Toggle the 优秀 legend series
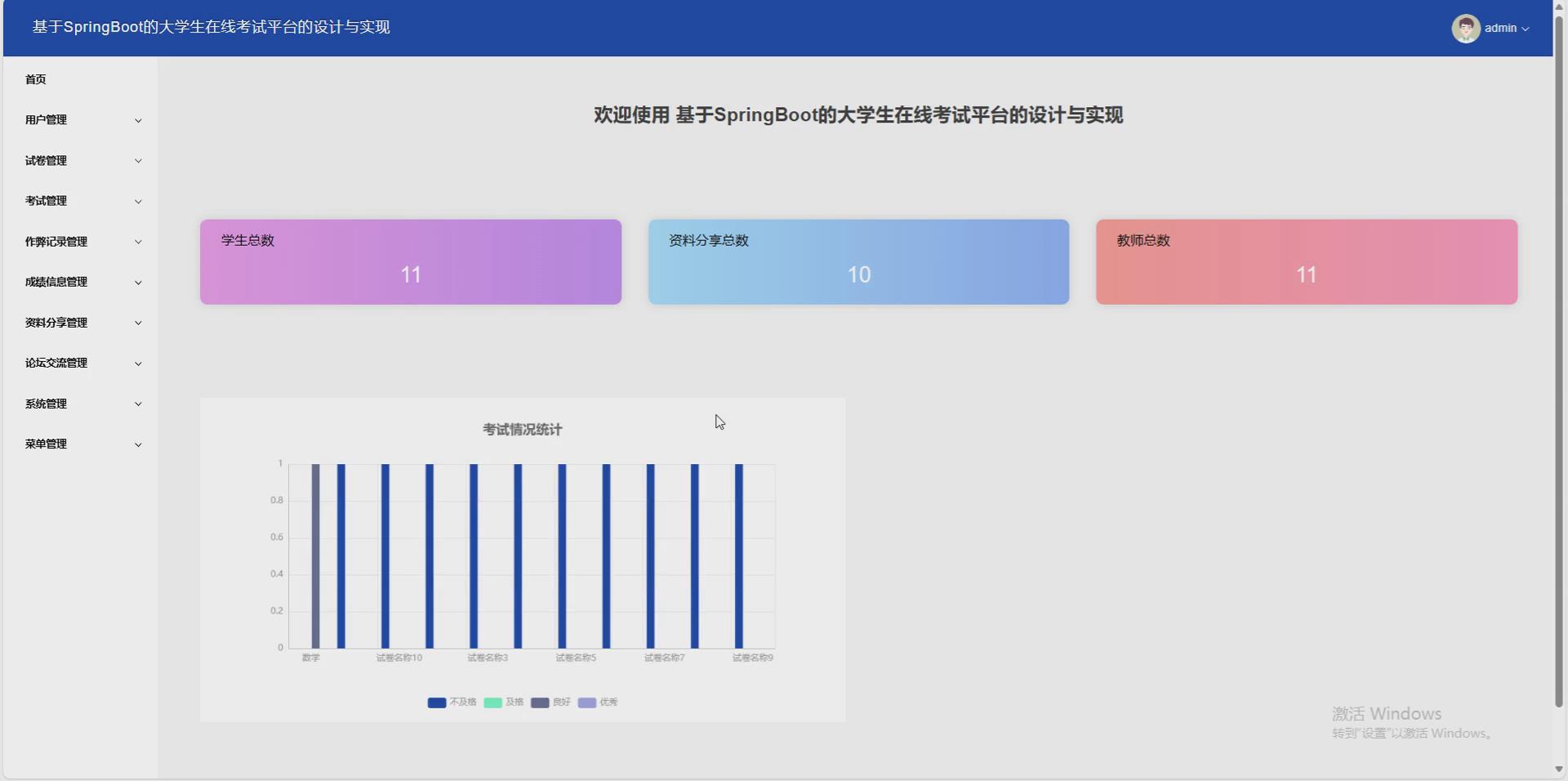 (598, 703)
